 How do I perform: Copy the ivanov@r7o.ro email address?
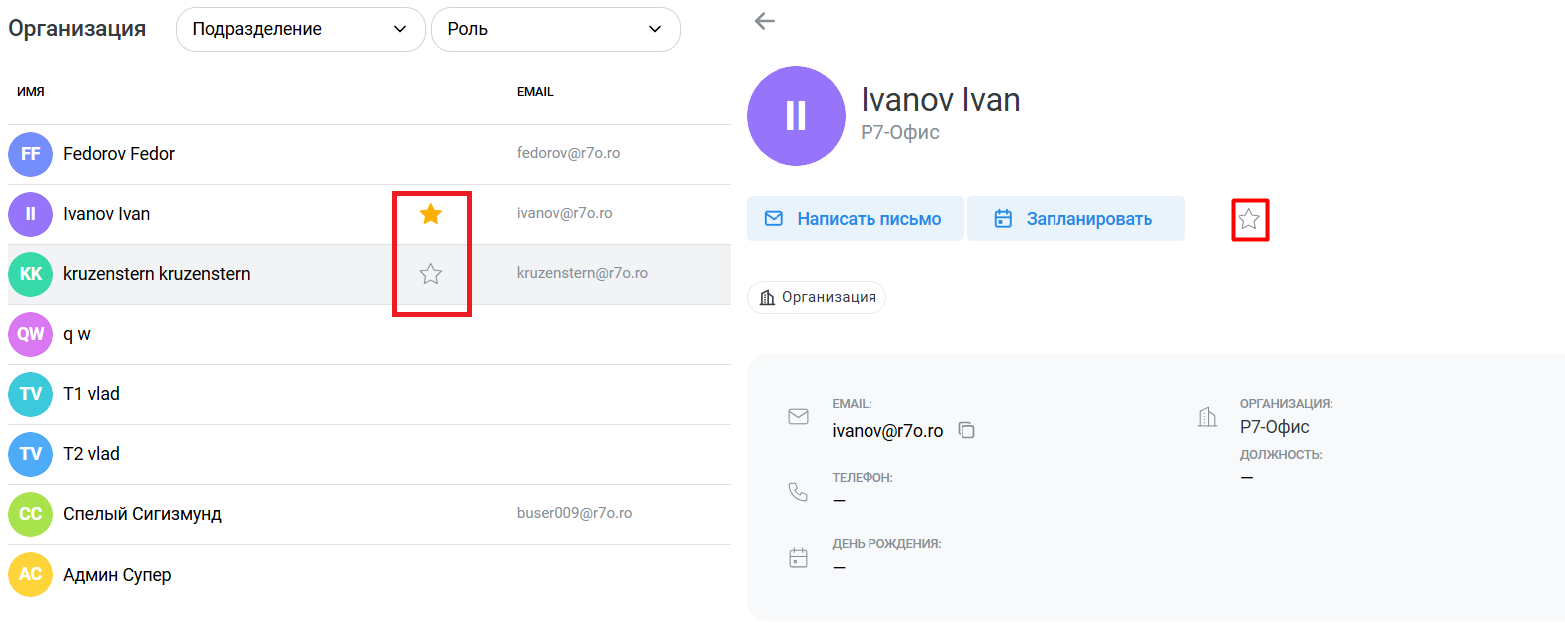[x=966, y=430]
